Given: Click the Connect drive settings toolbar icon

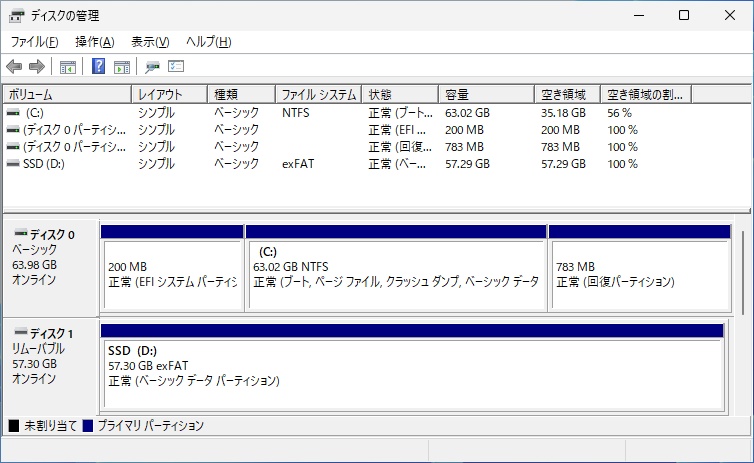Looking at the screenshot, I should tap(152, 66).
